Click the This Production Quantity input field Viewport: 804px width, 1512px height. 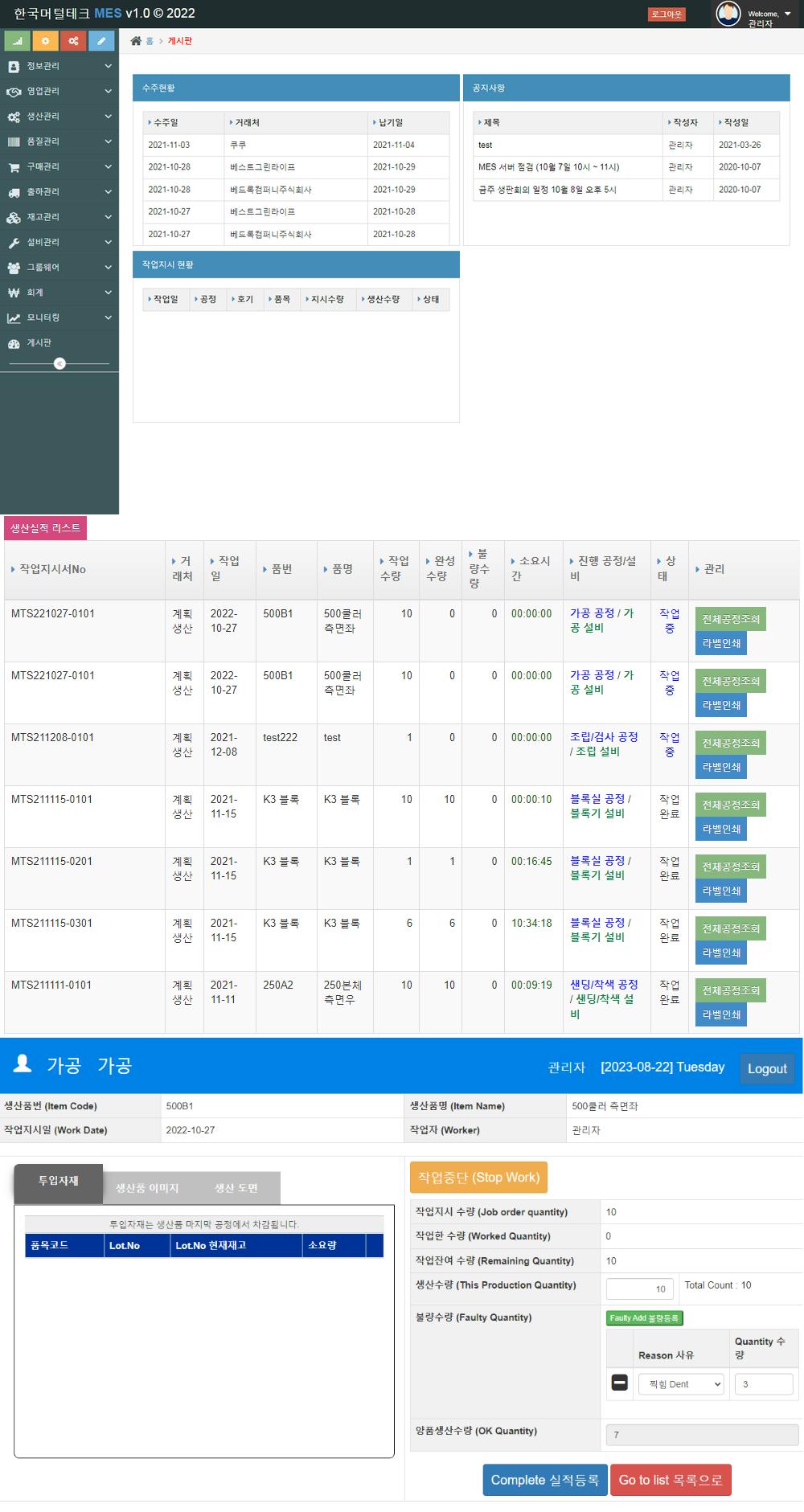point(640,1289)
